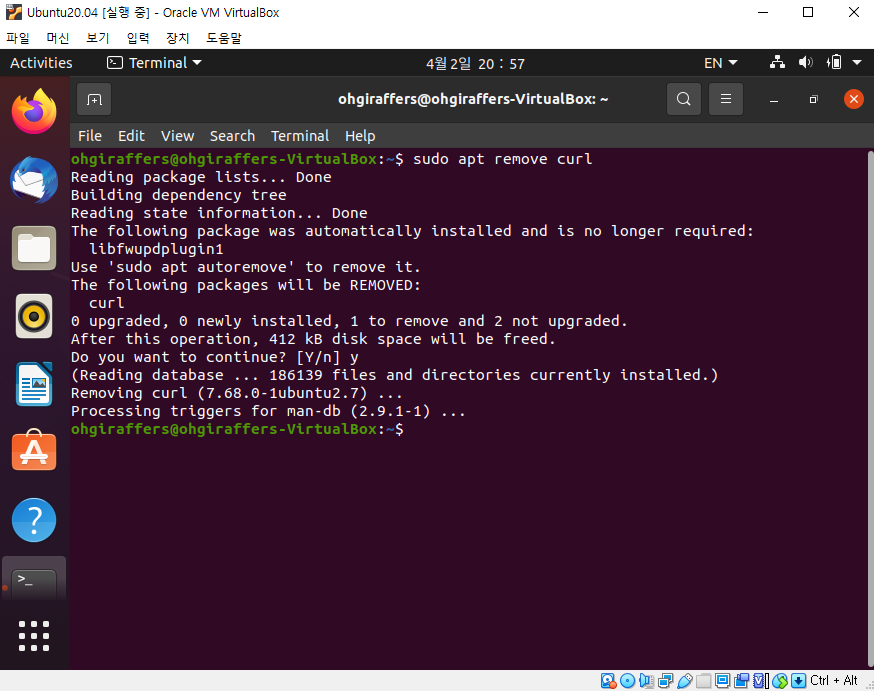Open the terminal View menu
The image size is (877, 691).
click(177, 136)
